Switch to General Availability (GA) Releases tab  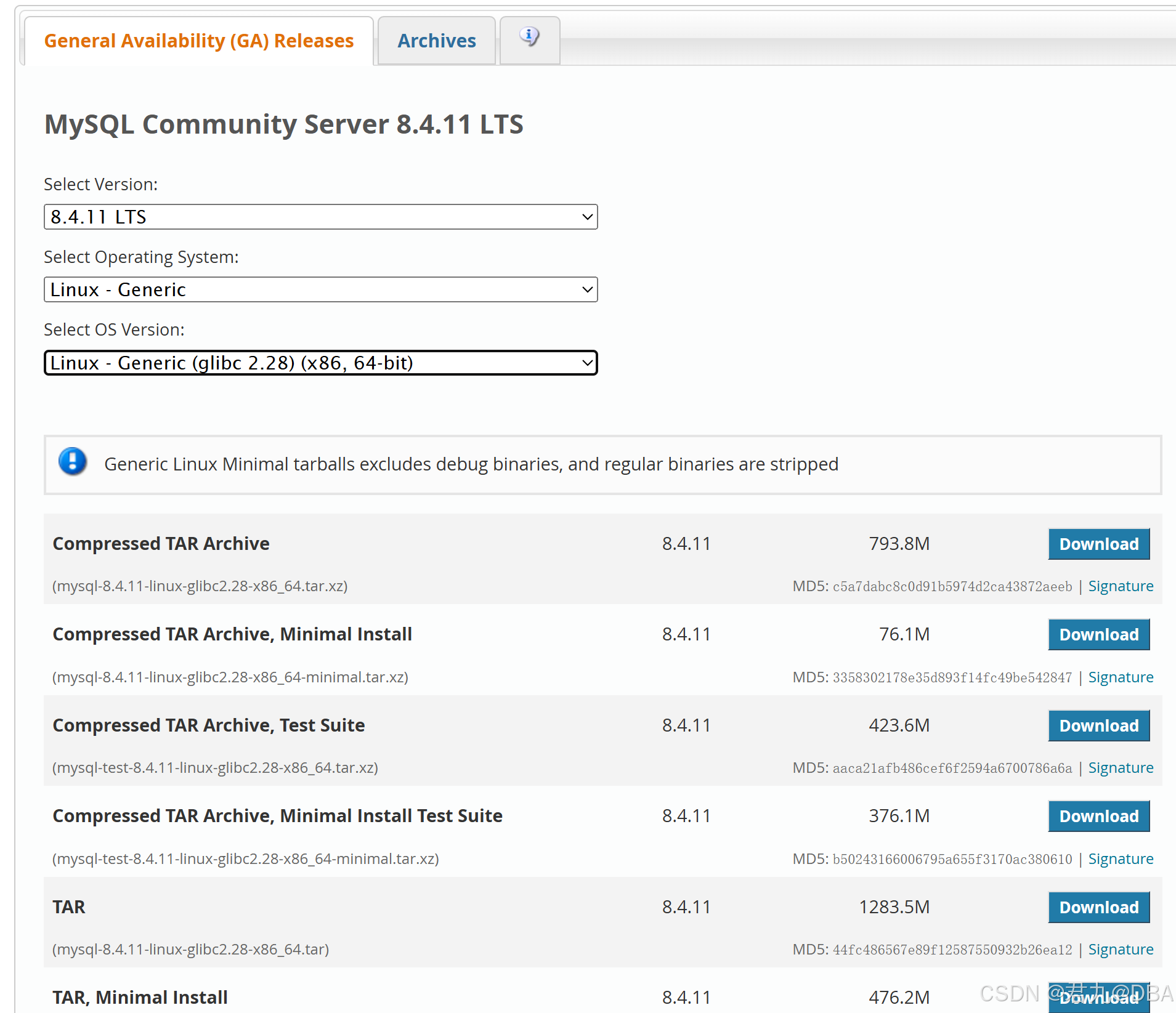click(x=199, y=41)
